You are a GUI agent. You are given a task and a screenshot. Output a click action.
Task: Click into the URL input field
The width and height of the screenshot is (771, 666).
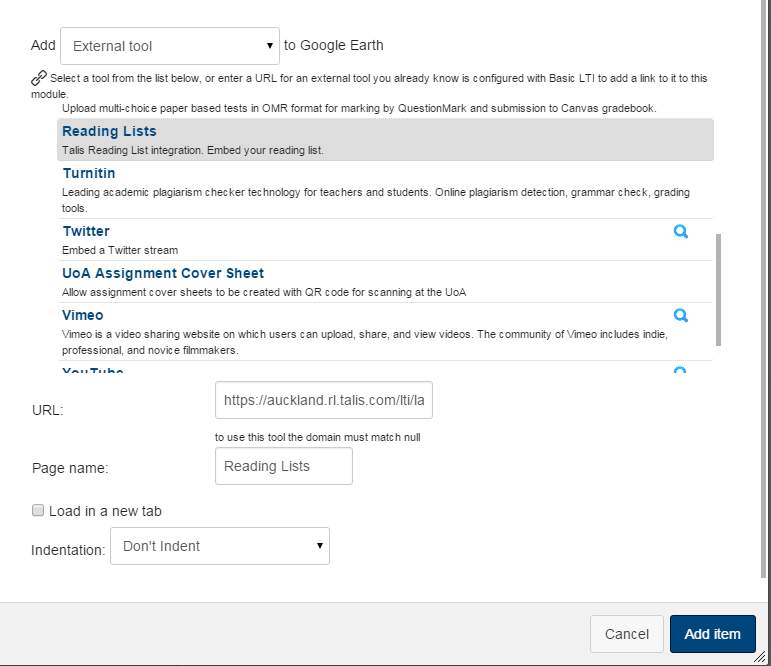pos(324,400)
